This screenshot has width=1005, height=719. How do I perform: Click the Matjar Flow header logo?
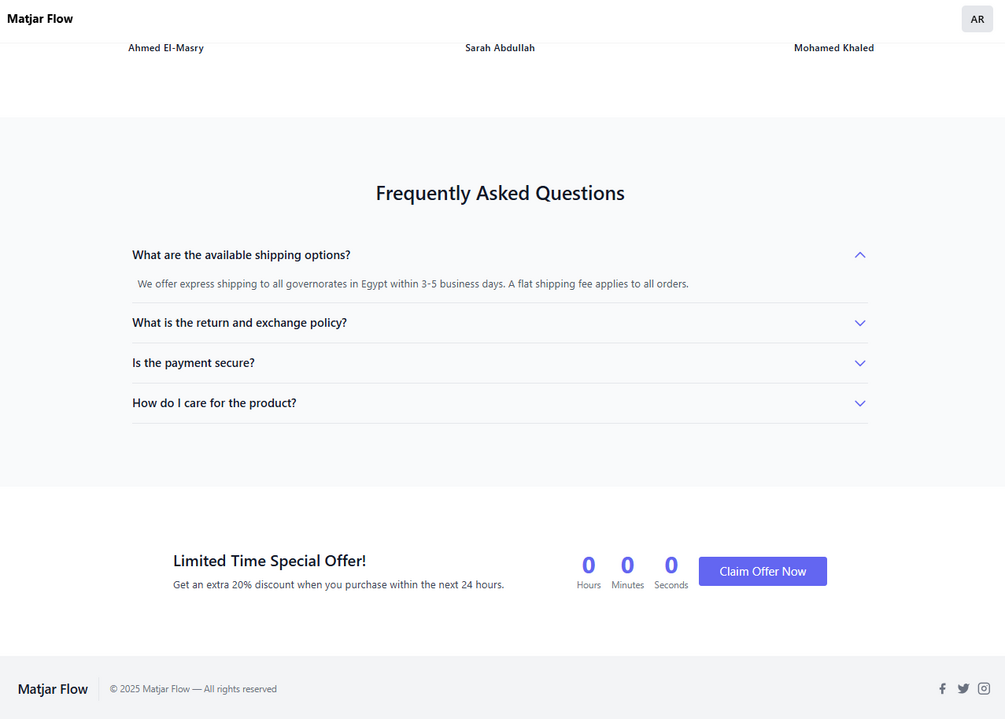coord(40,19)
